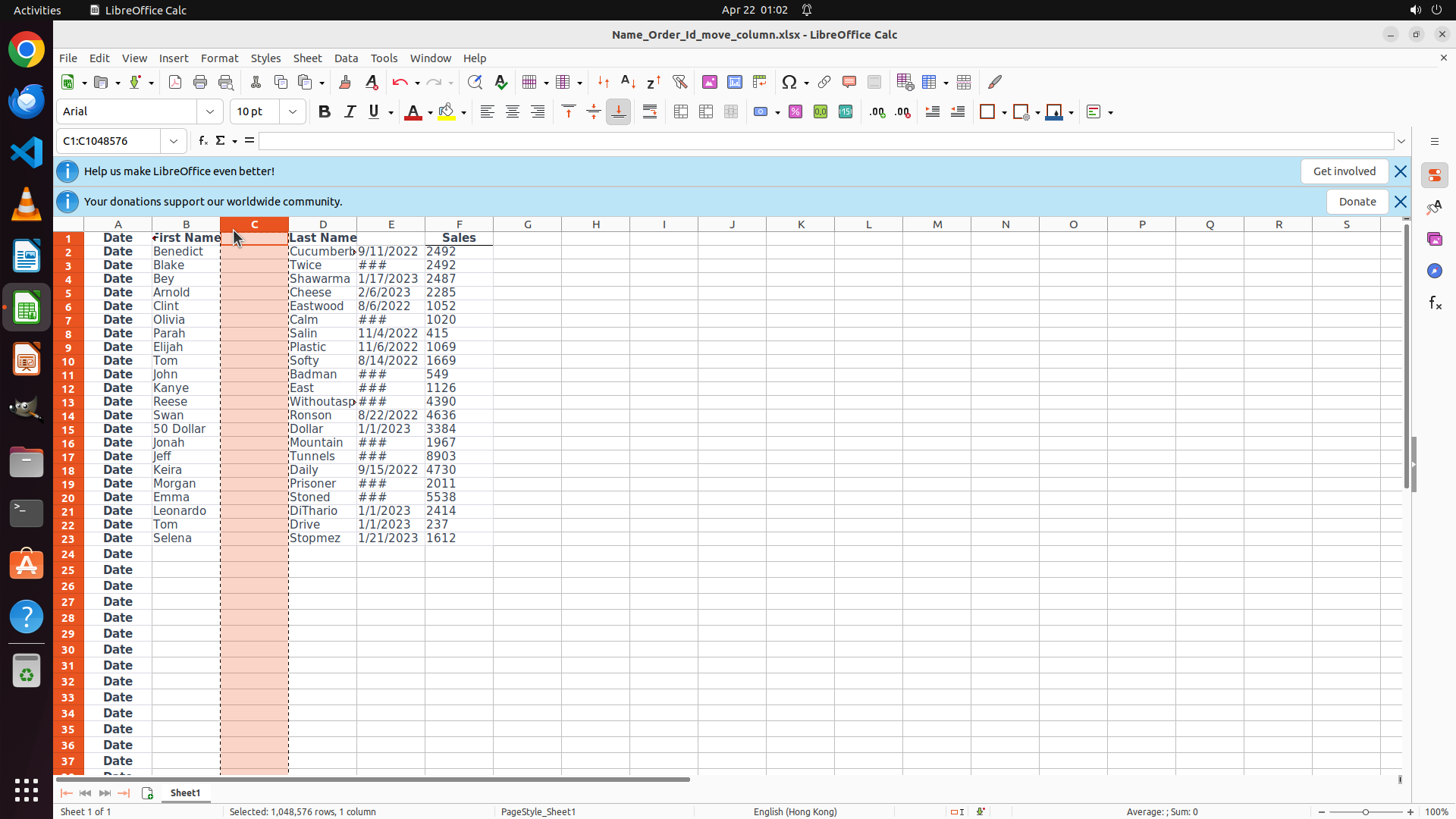Click the background color highlight swatch

pyautogui.click(x=447, y=112)
